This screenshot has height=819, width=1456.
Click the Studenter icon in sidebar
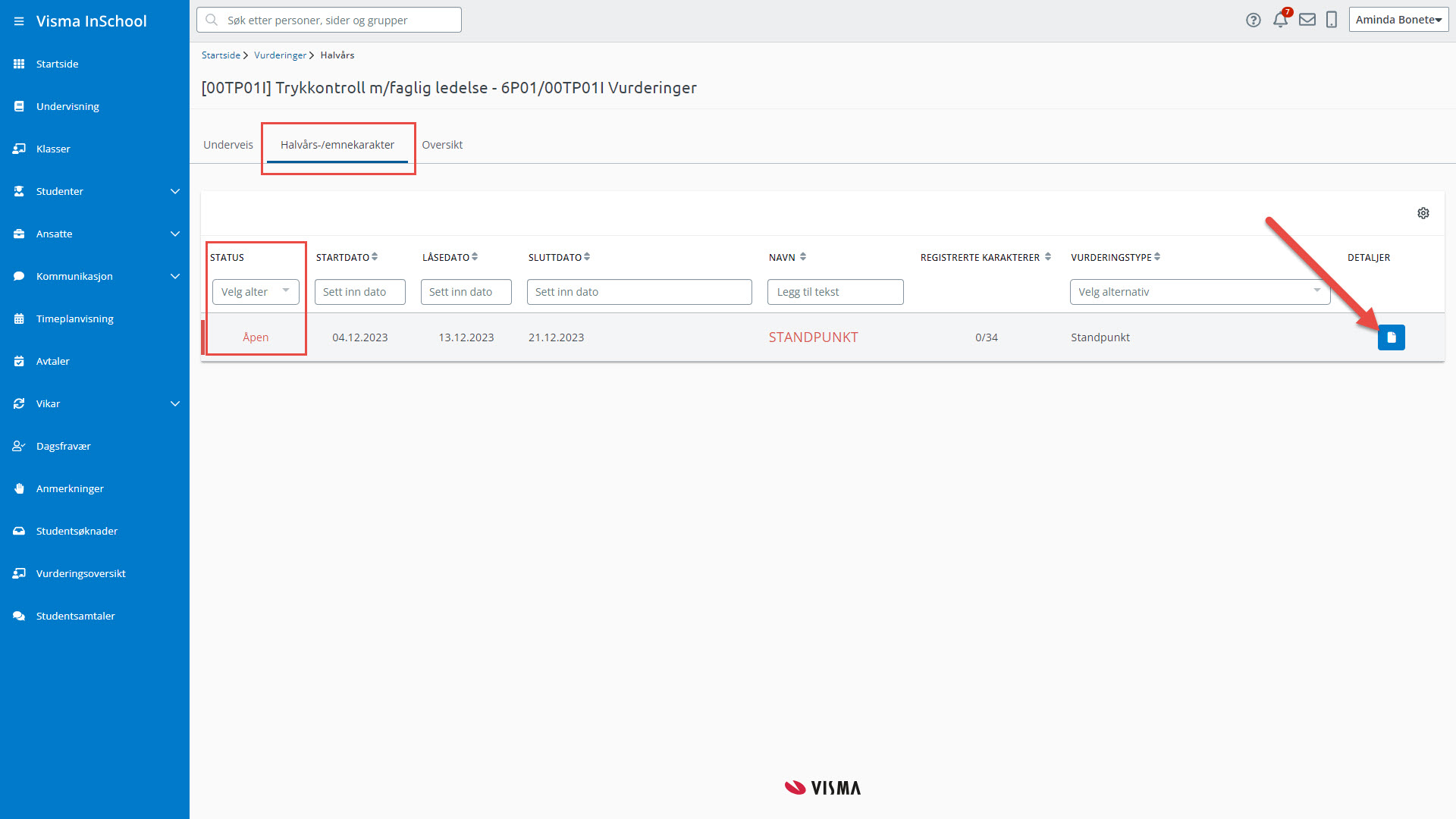(19, 191)
